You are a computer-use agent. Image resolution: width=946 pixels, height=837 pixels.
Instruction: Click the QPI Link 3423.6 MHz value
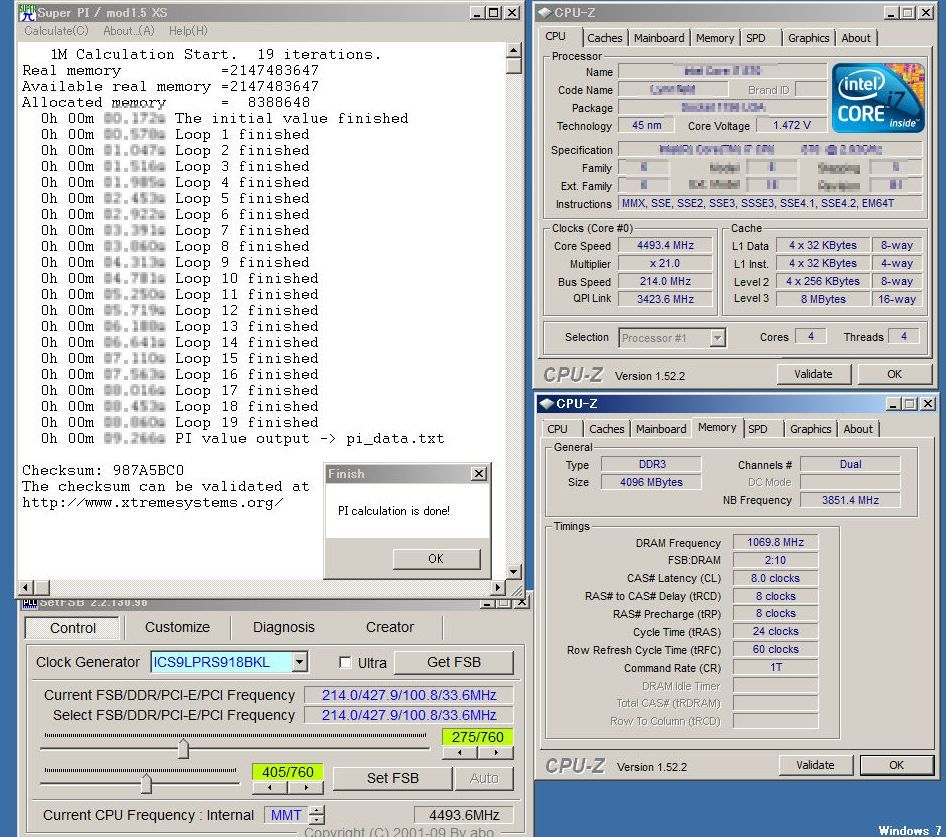[665, 299]
